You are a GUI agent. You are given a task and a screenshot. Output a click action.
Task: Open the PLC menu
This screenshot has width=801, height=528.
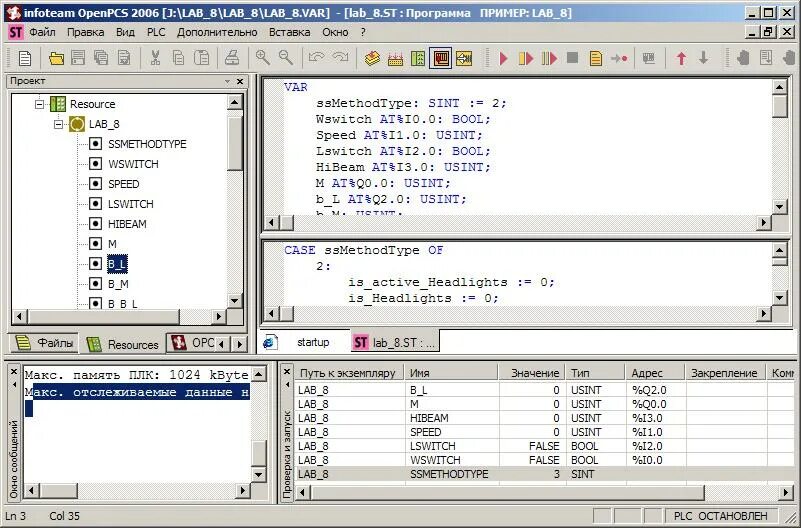coord(156,32)
